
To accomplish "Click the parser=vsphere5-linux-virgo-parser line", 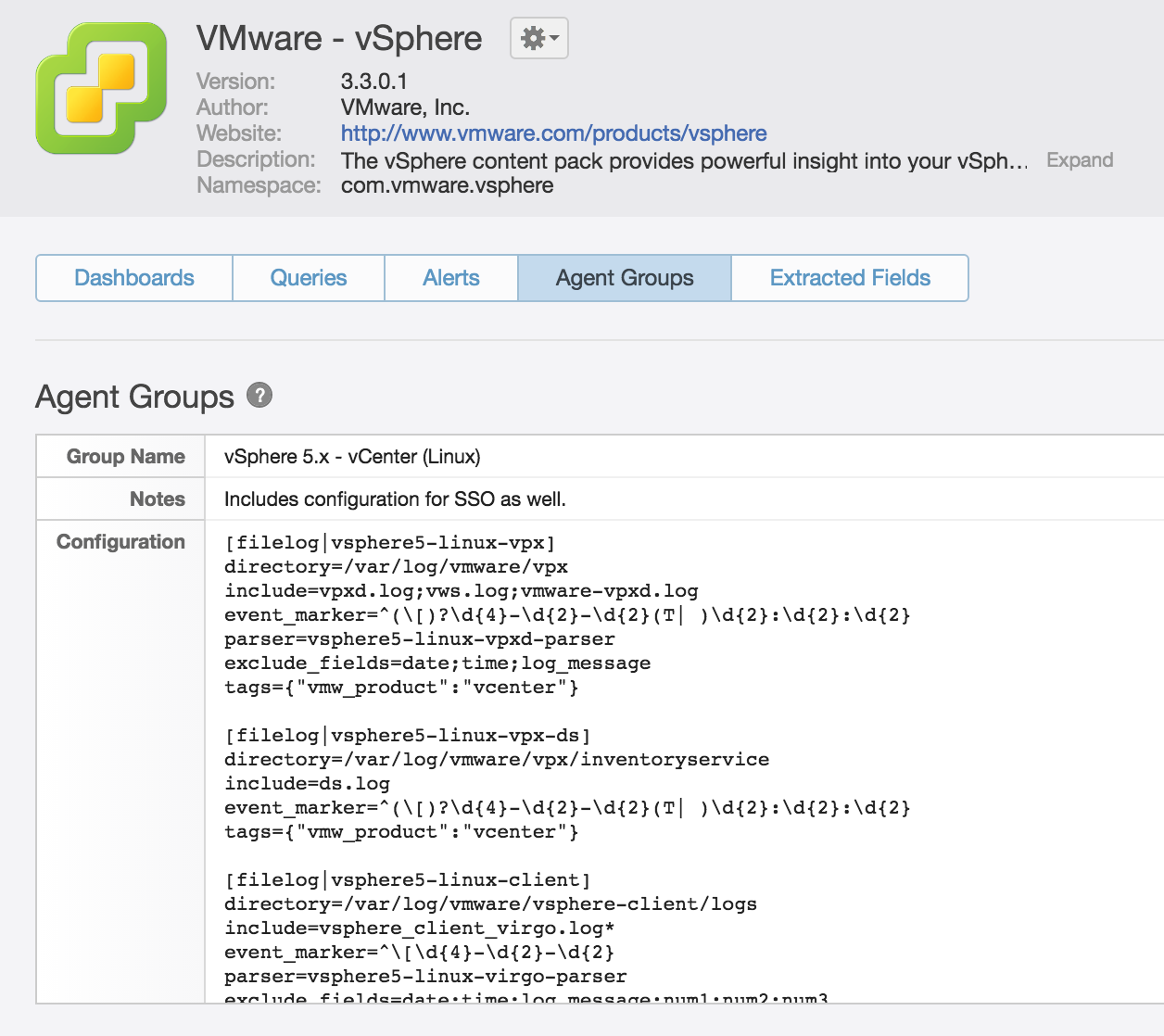I will [425, 977].
